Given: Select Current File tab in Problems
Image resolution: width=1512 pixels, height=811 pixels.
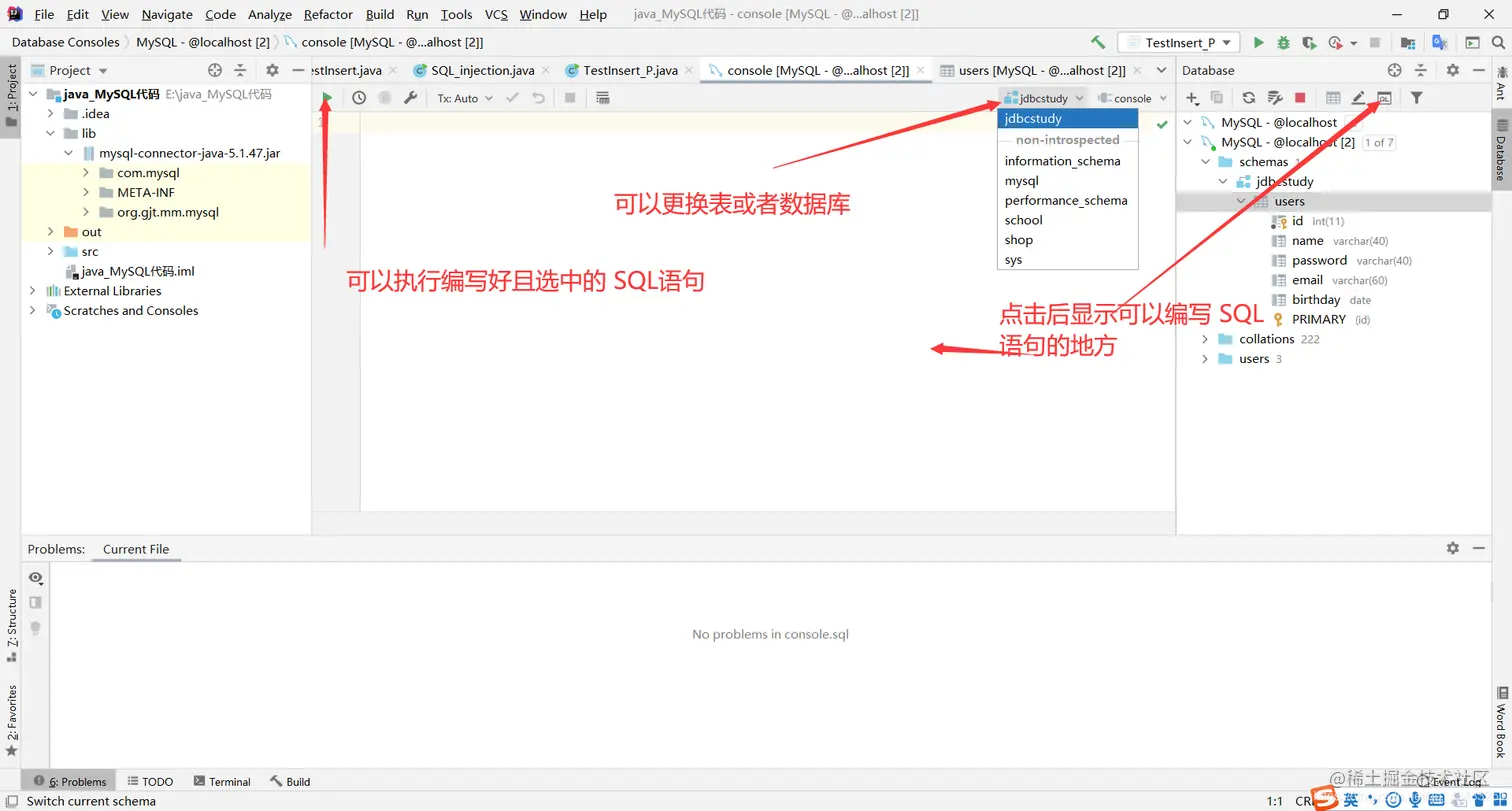Looking at the screenshot, I should point(136,549).
